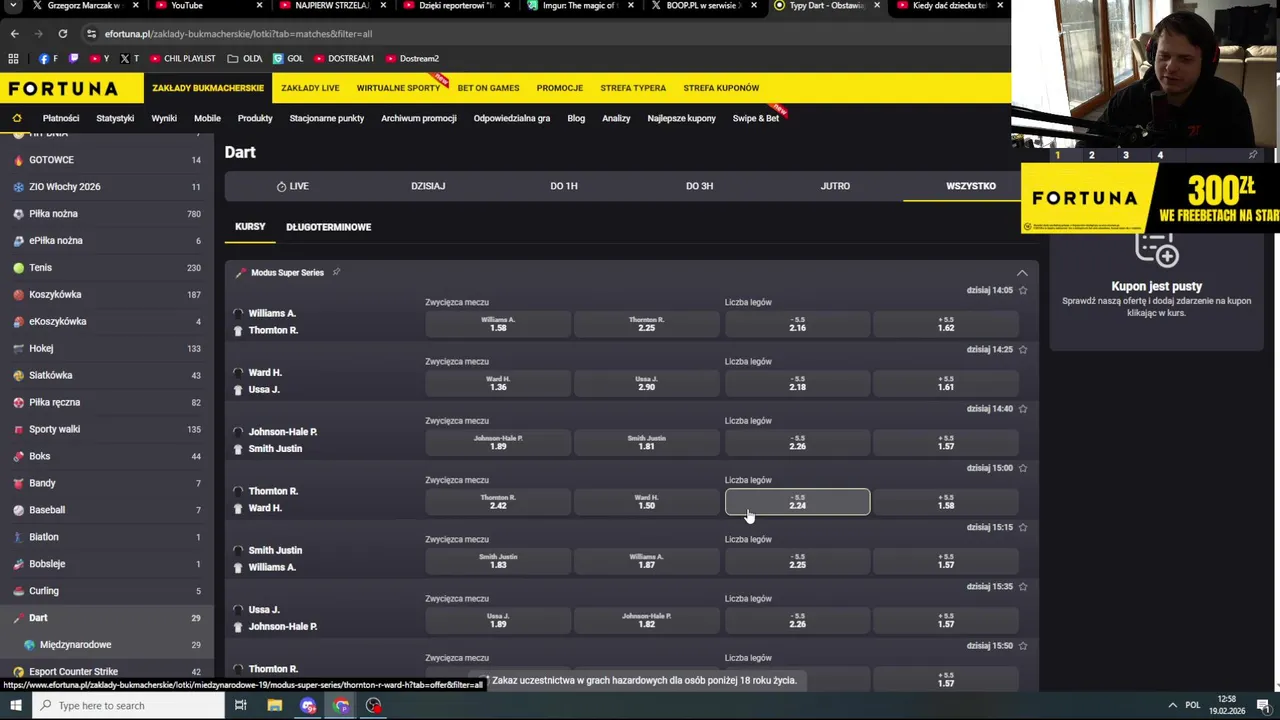Open GOTOWCE category in sidebar

tap(106, 160)
